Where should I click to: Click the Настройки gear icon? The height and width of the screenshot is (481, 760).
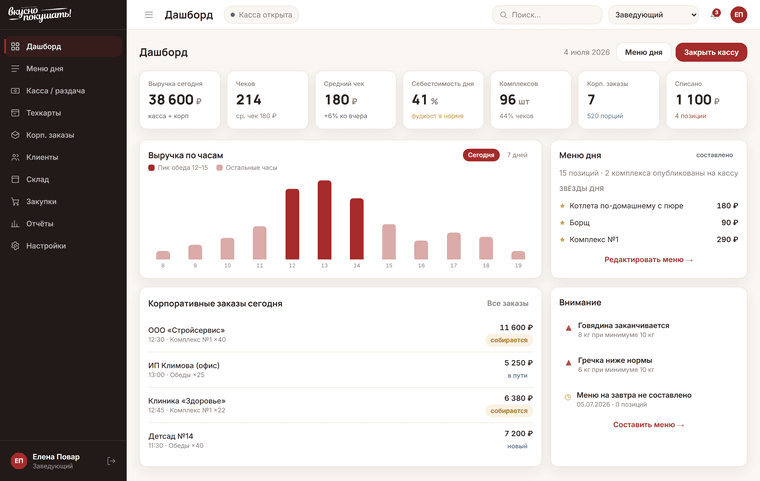pyautogui.click(x=15, y=246)
